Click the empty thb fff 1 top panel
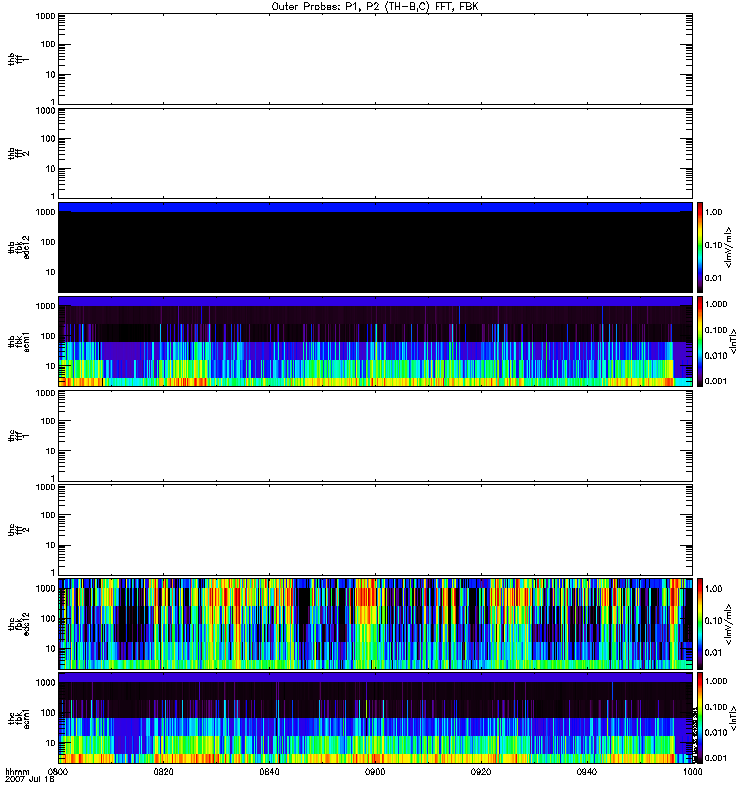Image resolution: width=750 pixels, height=800 pixels. [x=375, y=58]
